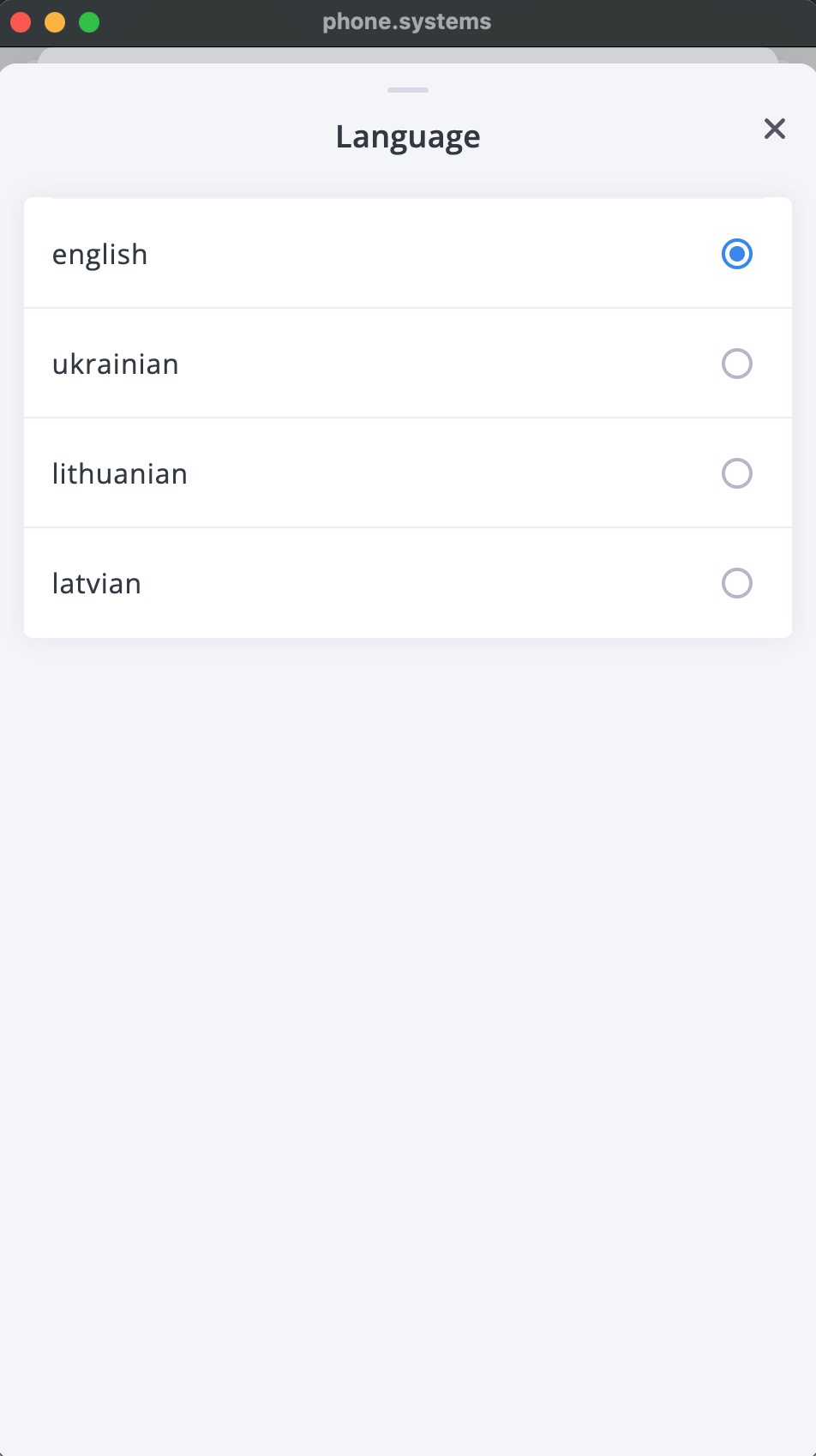The height and width of the screenshot is (1456, 816).
Task: Click the red window close button
Action: point(21,22)
